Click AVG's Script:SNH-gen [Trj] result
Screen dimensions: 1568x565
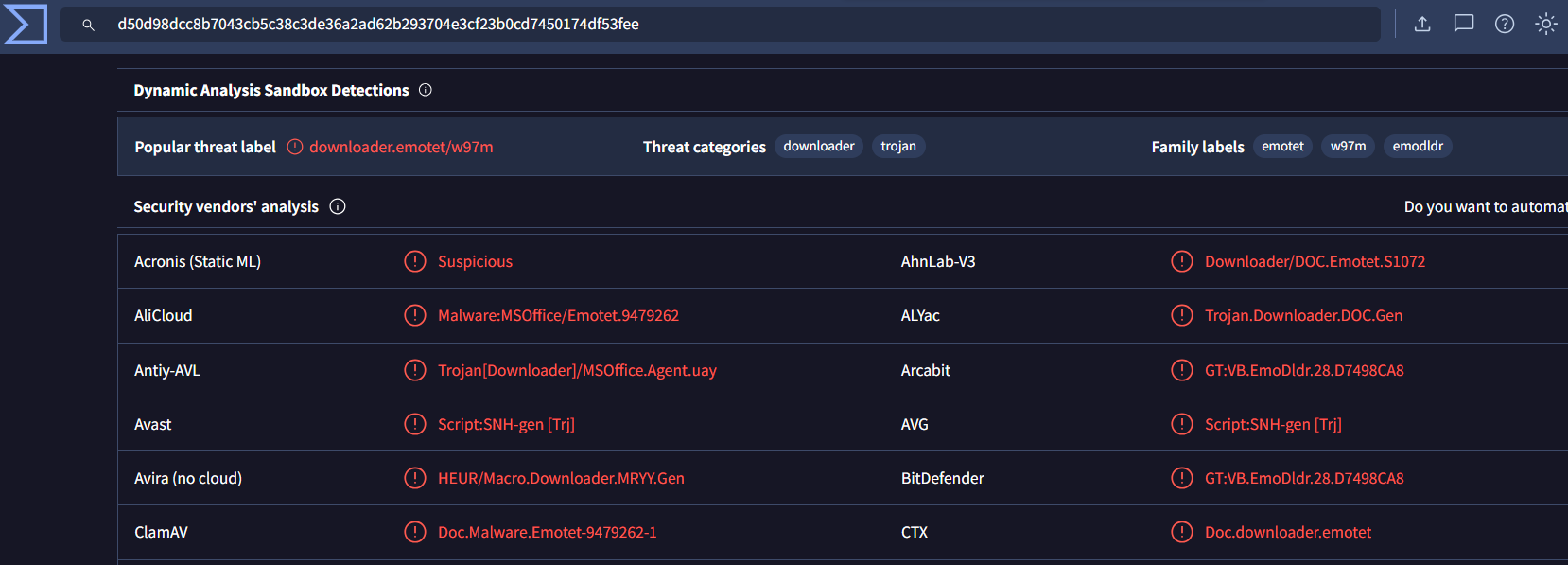(1273, 424)
